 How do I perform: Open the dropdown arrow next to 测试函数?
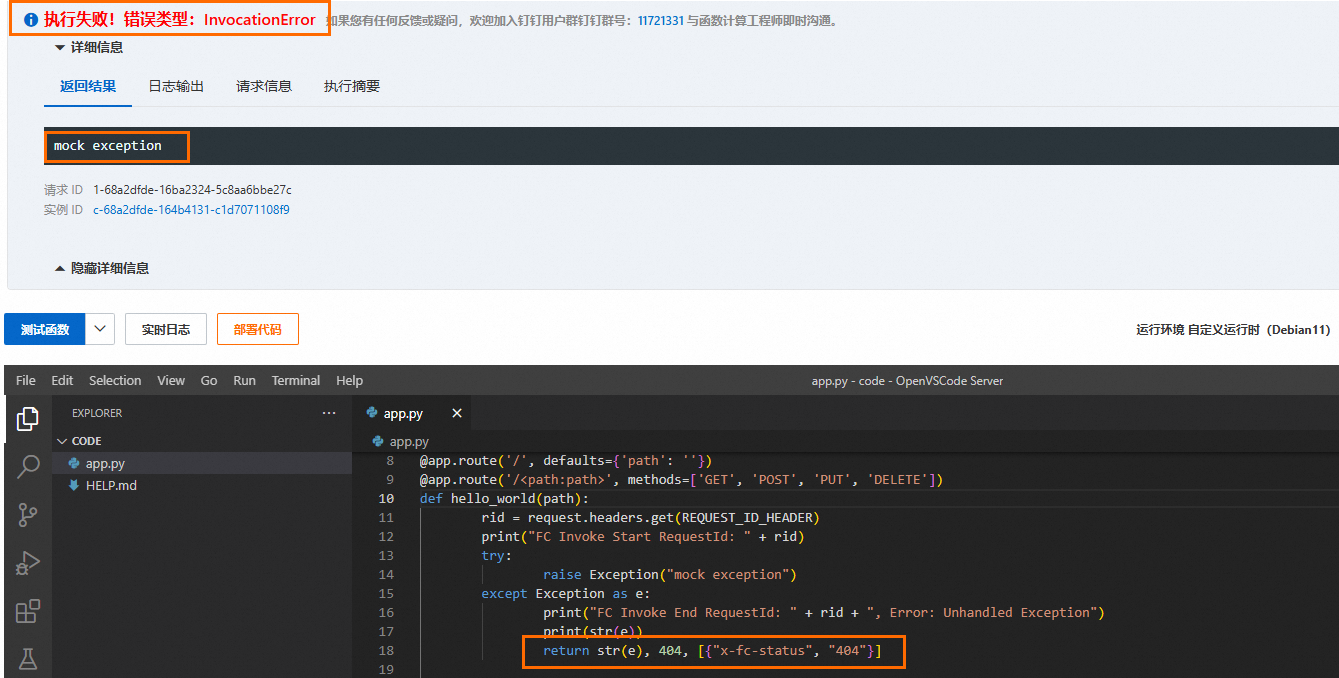[x=100, y=329]
